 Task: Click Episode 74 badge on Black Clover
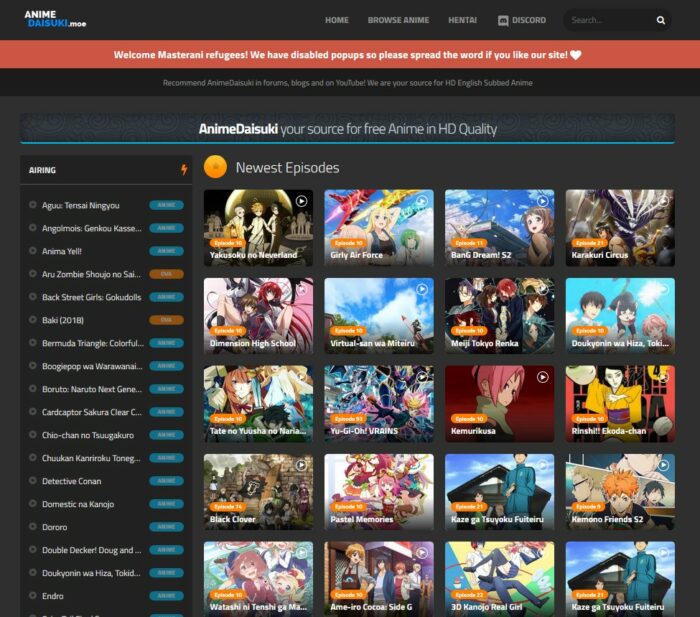[x=228, y=507]
